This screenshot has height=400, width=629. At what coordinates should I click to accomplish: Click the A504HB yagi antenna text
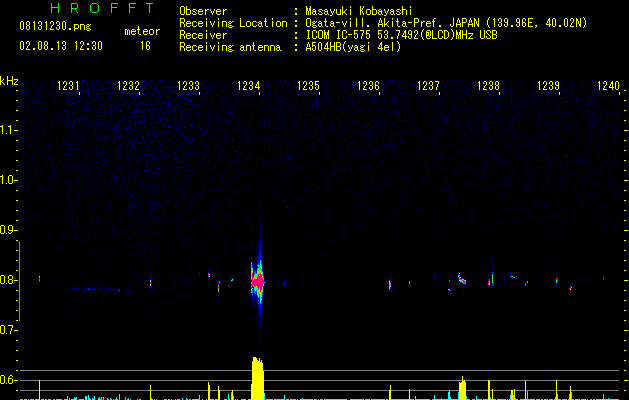point(353,47)
